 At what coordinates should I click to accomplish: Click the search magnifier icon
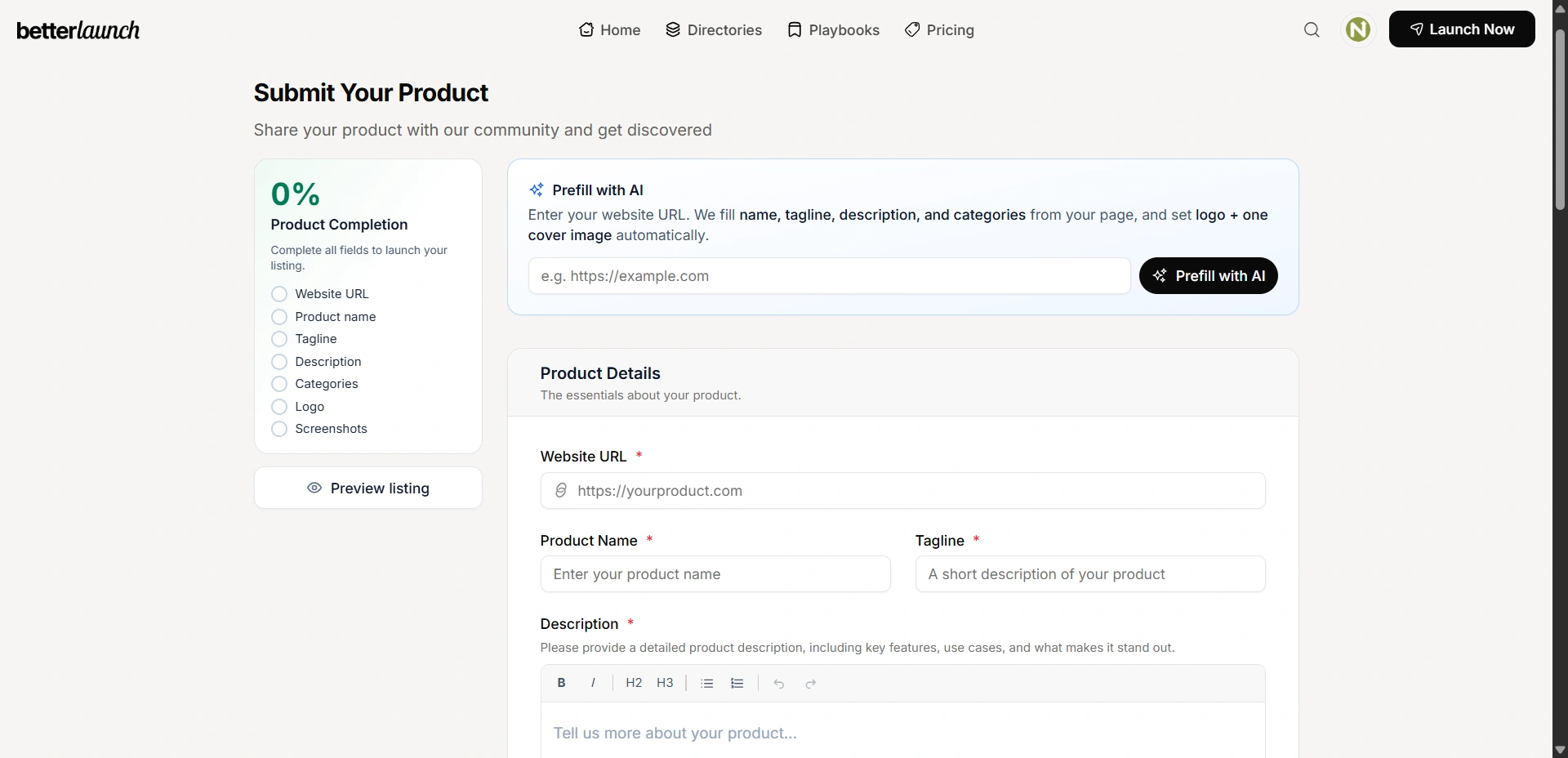[x=1312, y=30]
